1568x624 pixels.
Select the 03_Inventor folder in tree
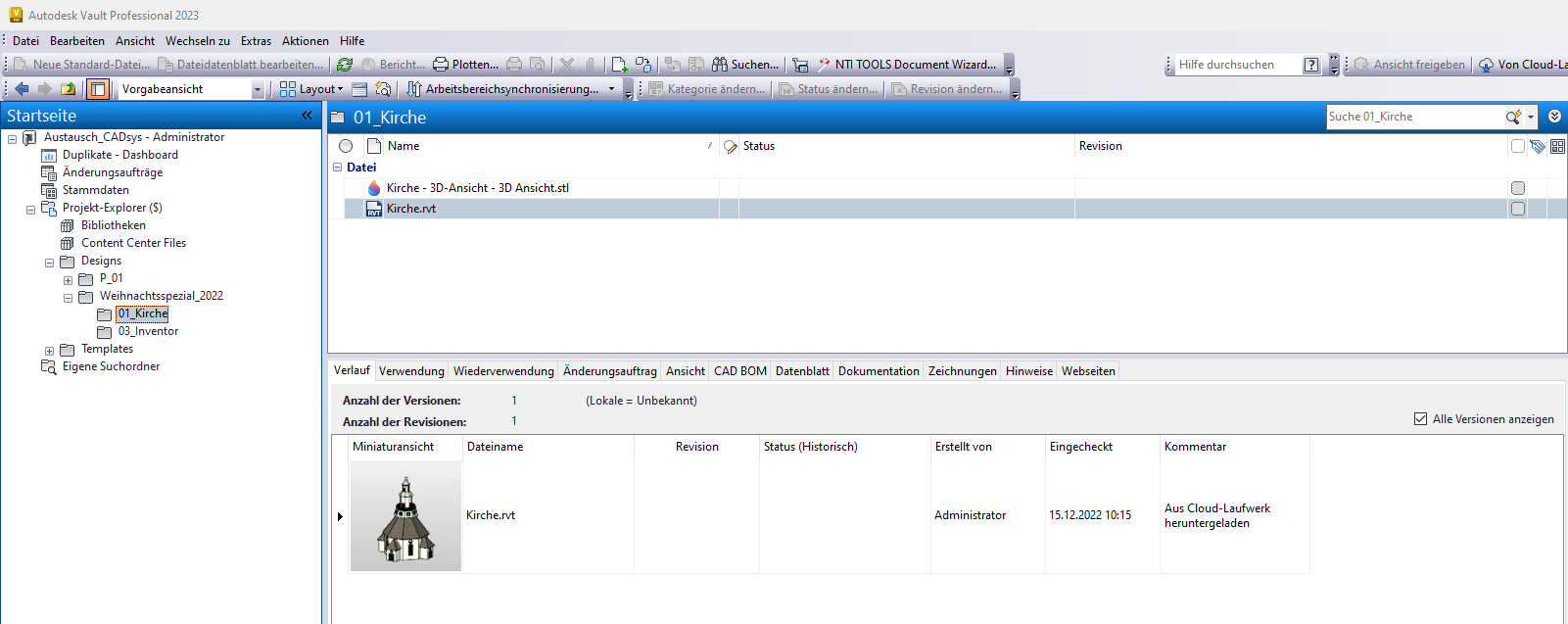pos(148,332)
